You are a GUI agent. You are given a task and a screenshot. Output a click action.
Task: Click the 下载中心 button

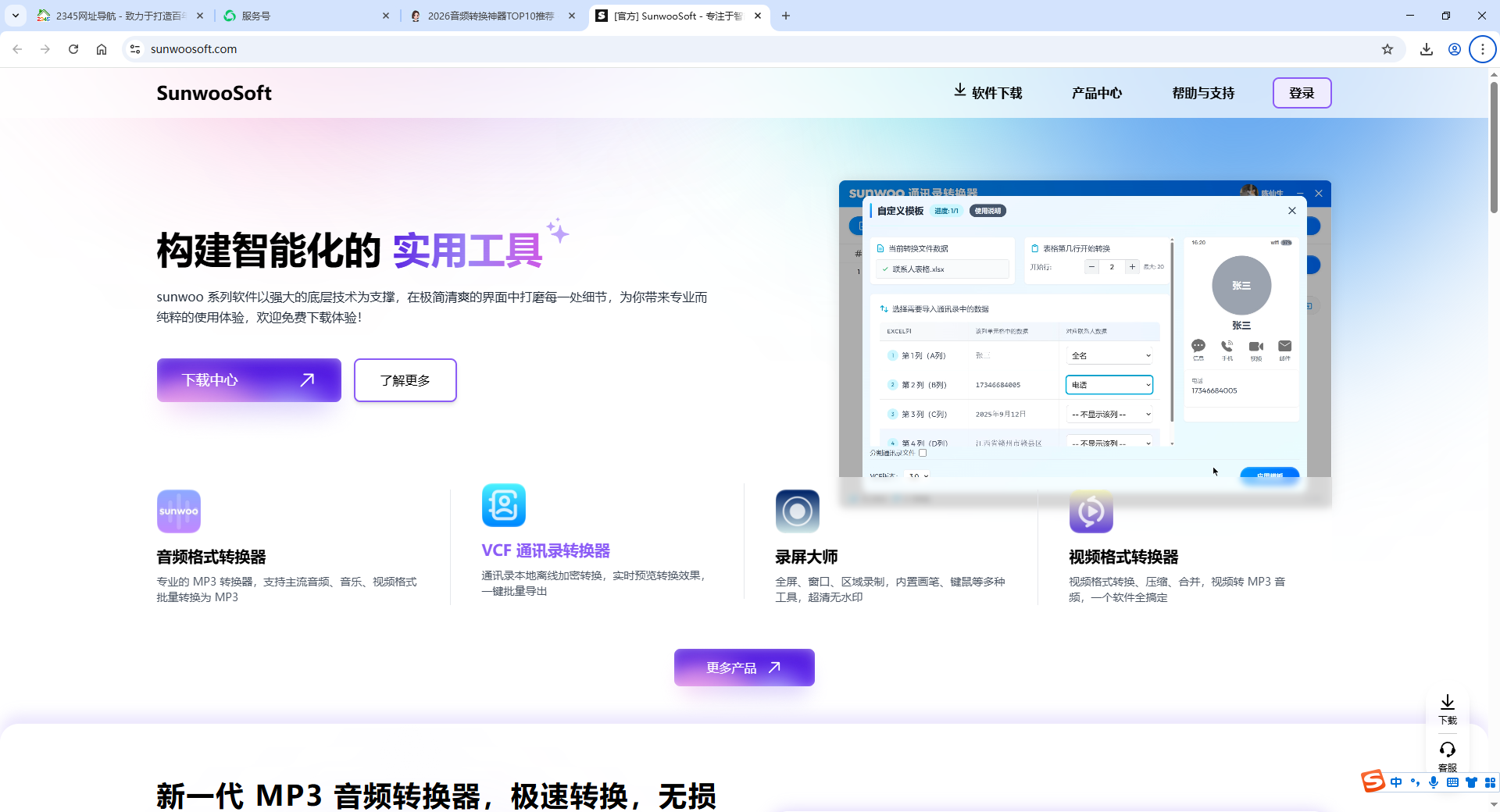(x=249, y=380)
